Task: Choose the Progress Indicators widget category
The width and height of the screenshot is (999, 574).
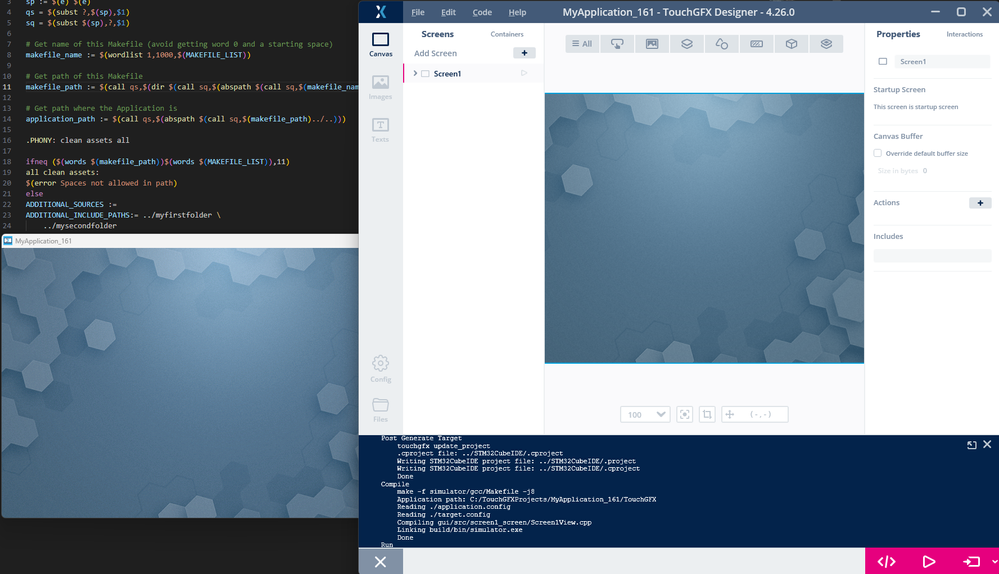Action: tap(756, 44)
